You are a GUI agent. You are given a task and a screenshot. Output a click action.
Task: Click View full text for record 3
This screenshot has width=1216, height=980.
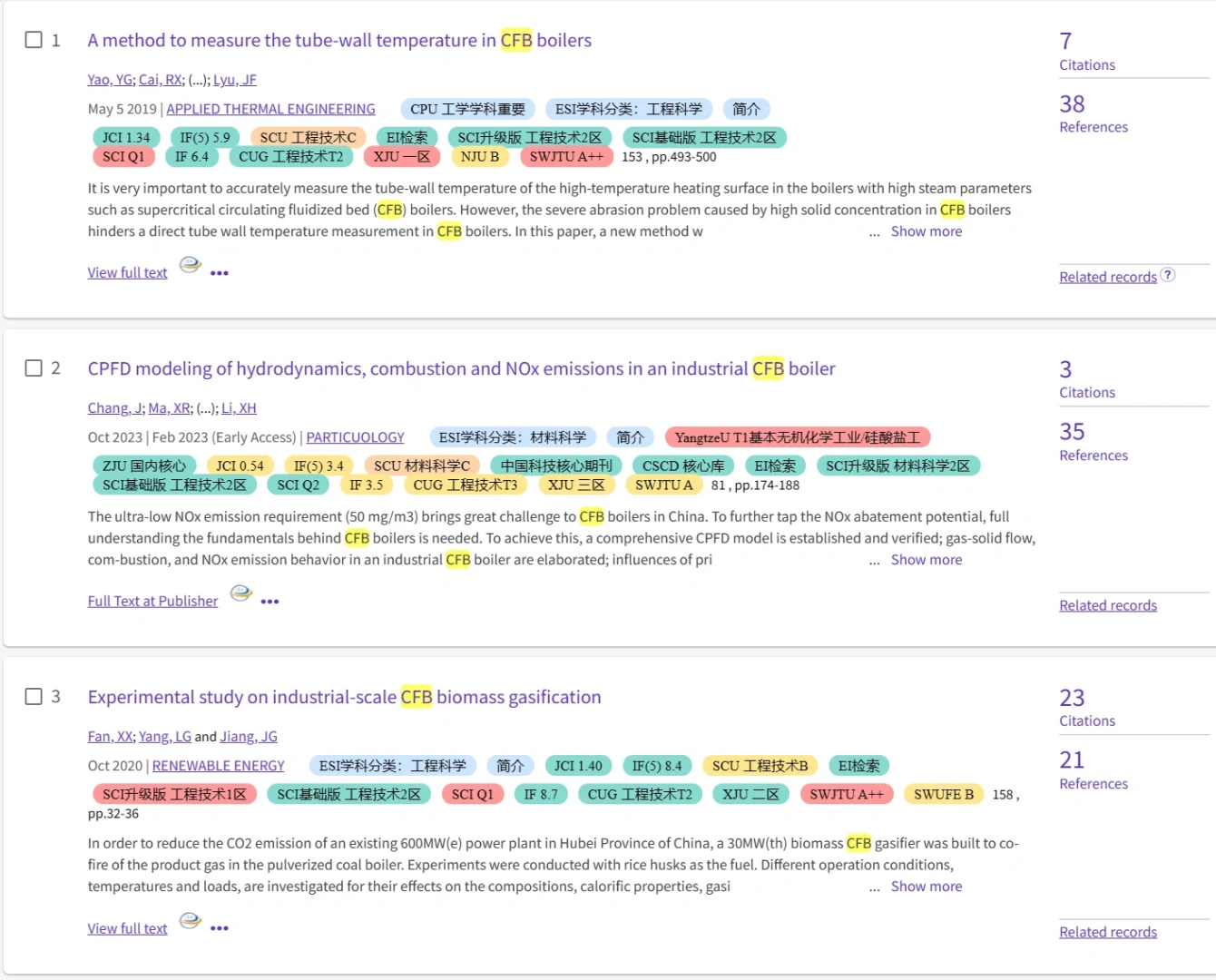pos(127,929)
